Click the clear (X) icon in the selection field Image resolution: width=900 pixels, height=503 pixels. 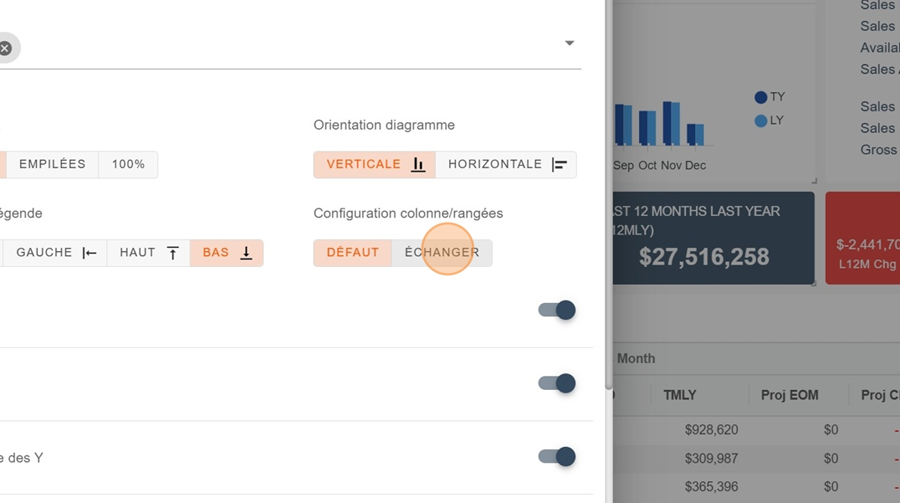(x=5, y=47)
